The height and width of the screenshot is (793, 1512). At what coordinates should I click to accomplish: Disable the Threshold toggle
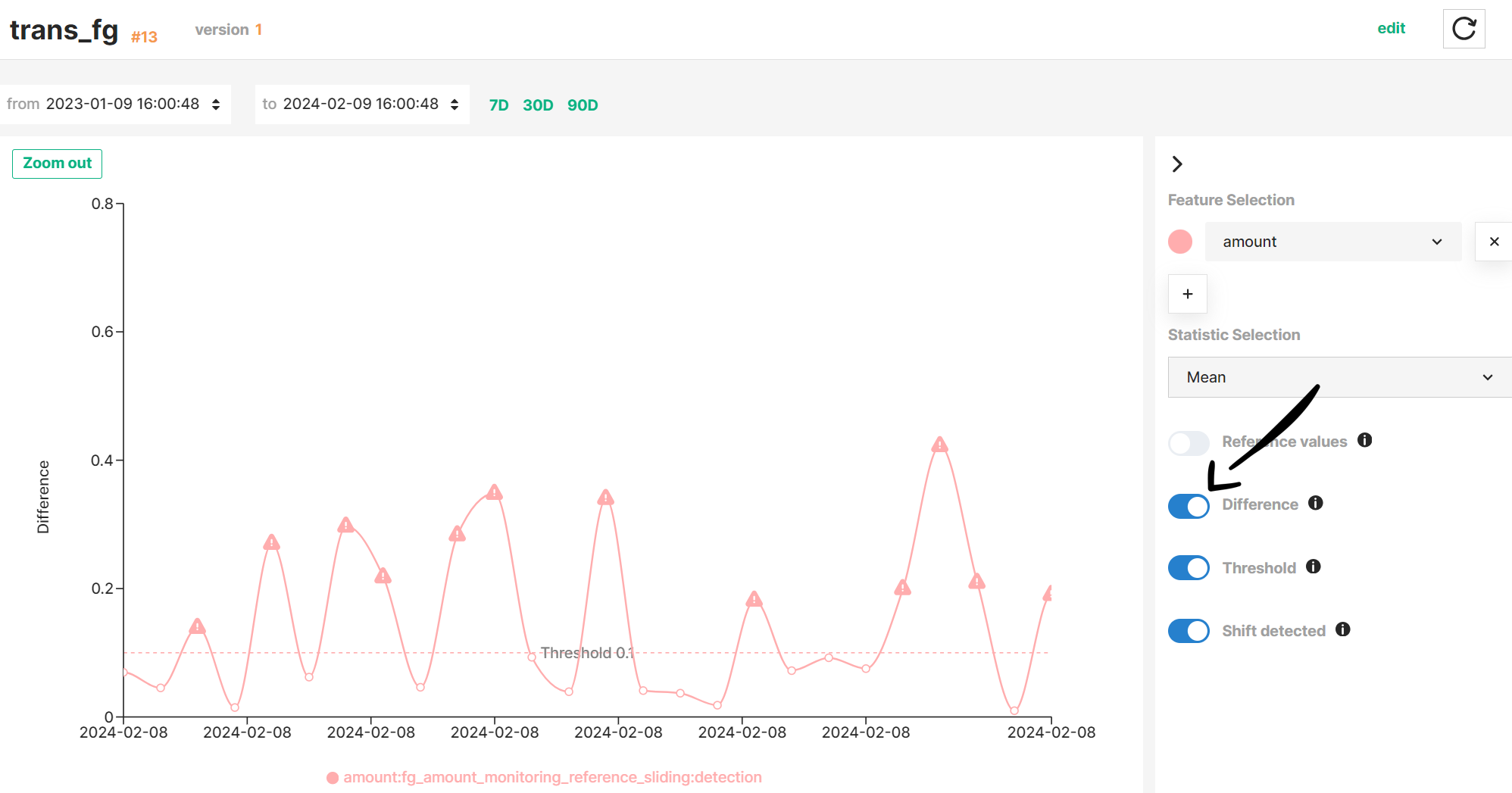click(x=1188, y=567)
